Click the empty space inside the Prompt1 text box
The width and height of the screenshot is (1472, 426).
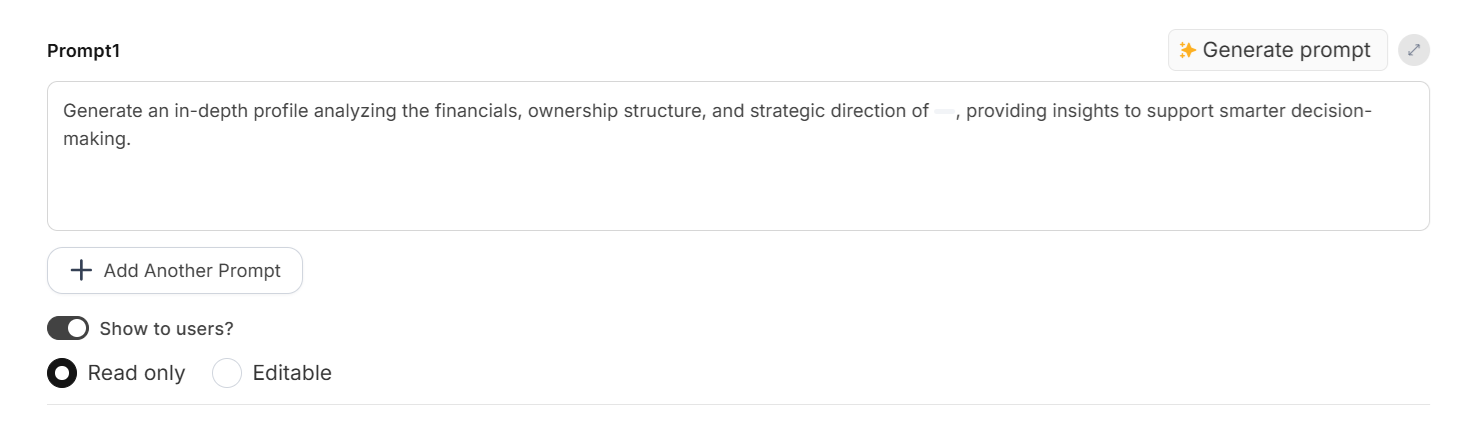click(x=737, y=190)
